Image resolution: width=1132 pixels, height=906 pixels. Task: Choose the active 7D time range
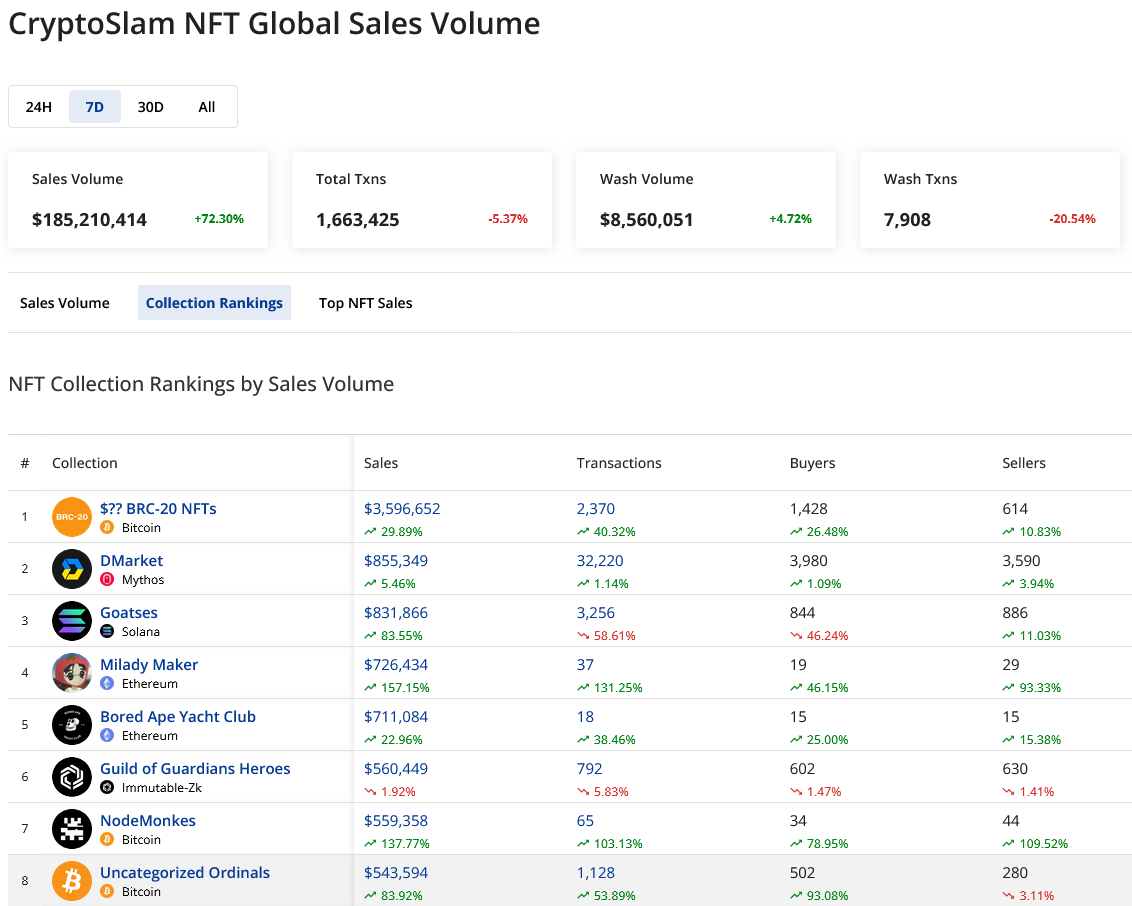click(95, 107)
